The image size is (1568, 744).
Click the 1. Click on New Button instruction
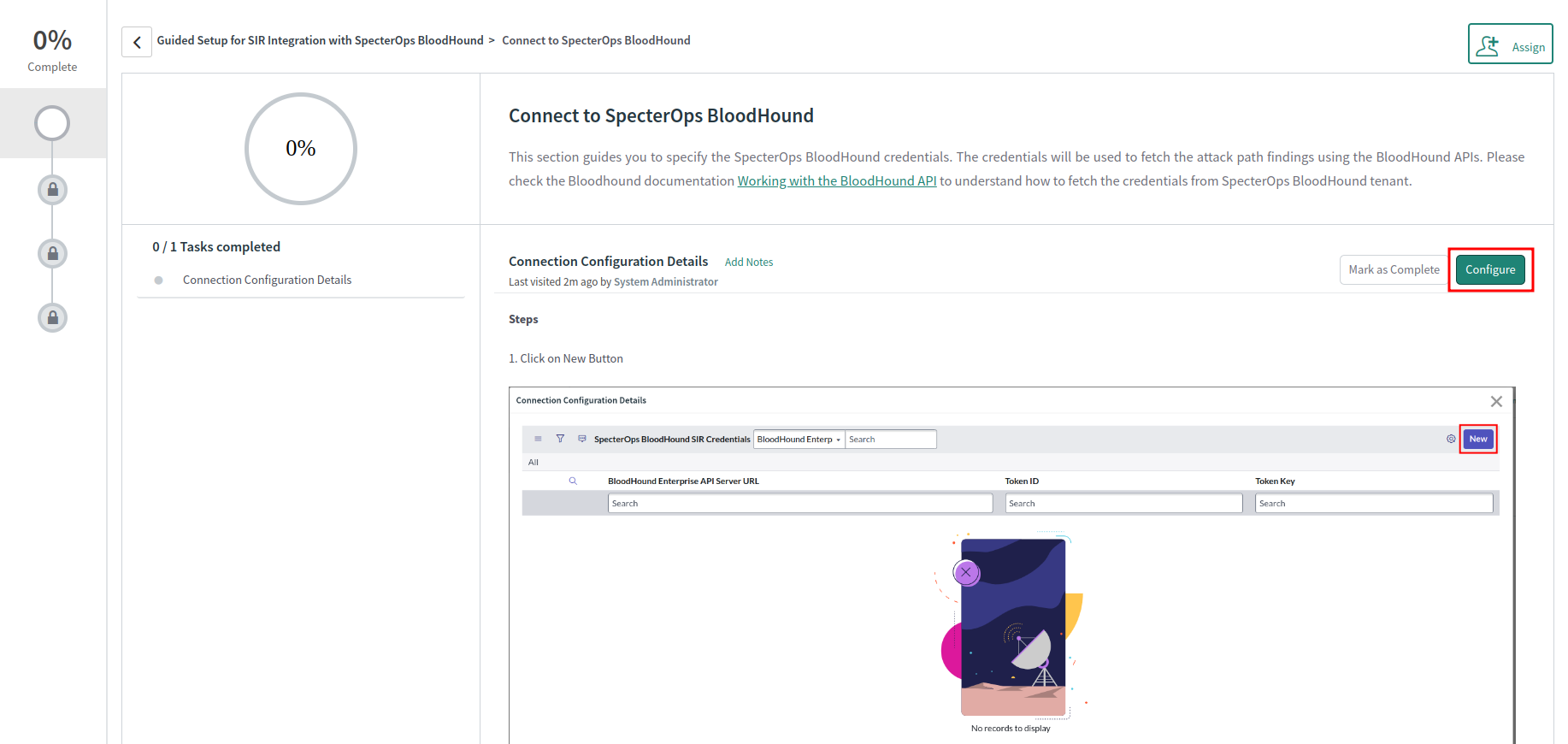tap(566, 359)
